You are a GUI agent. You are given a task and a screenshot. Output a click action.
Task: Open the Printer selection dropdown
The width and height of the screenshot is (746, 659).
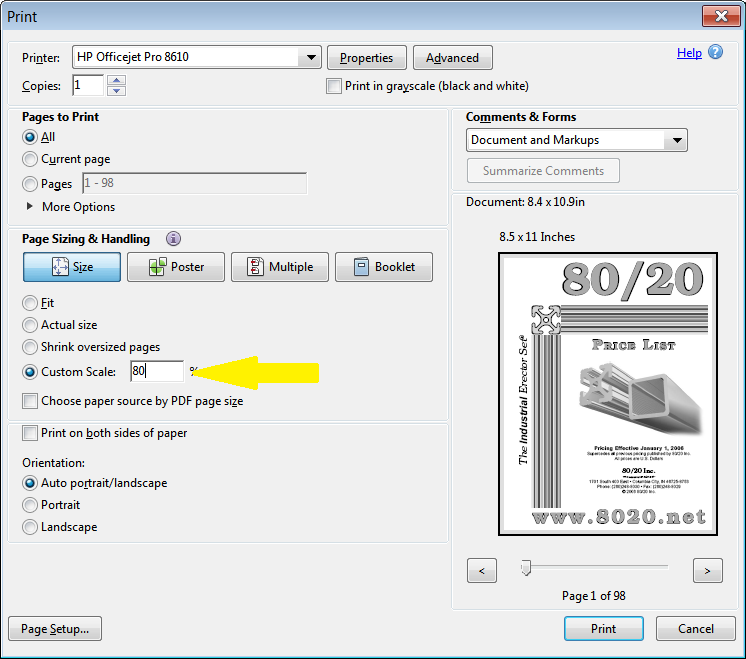311,58
